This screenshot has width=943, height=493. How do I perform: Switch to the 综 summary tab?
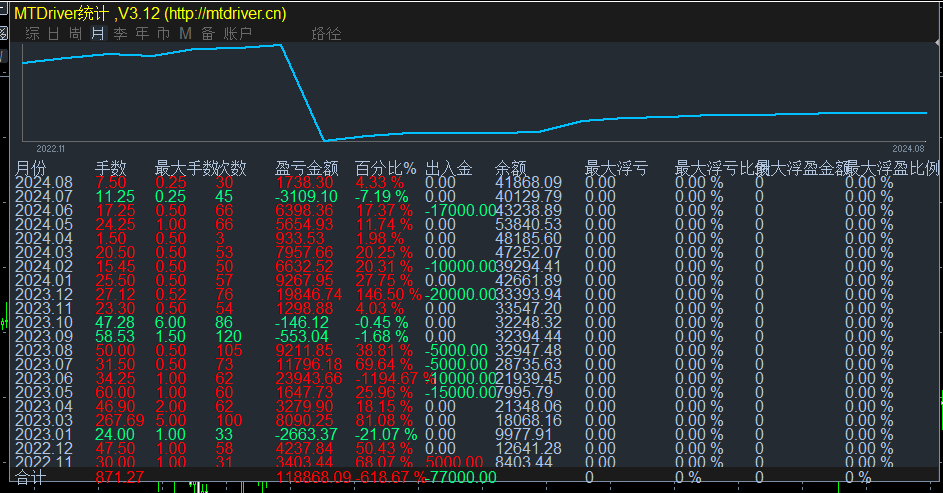[x=32, y=34]
